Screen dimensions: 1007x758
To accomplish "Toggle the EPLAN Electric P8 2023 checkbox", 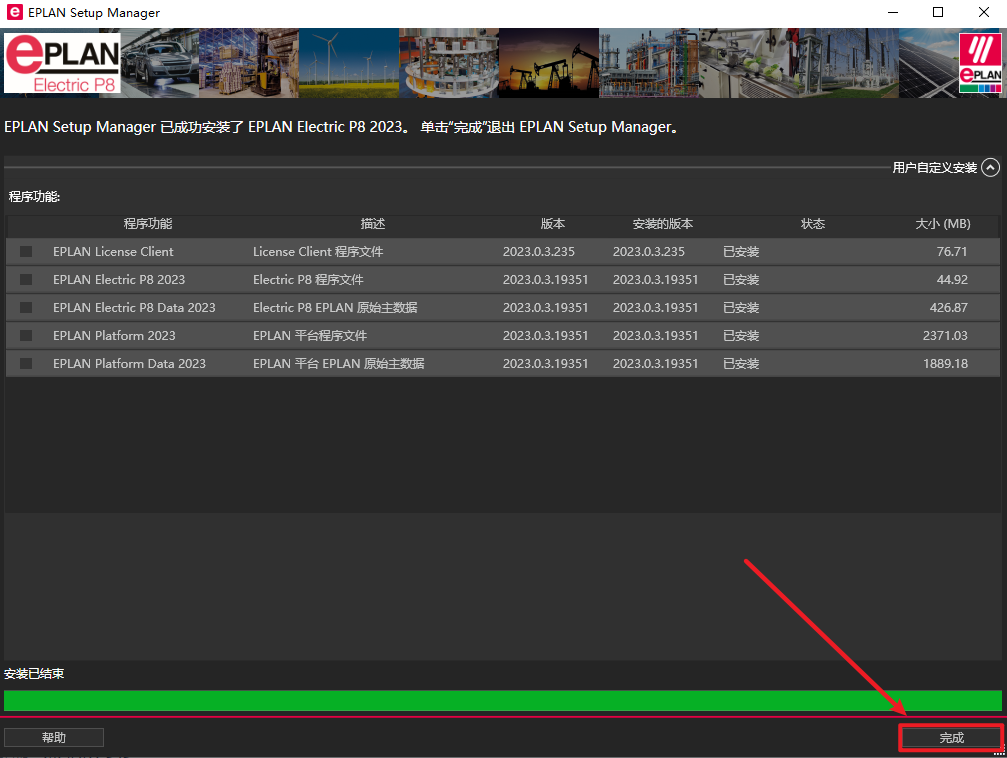I will coord(26,280).
